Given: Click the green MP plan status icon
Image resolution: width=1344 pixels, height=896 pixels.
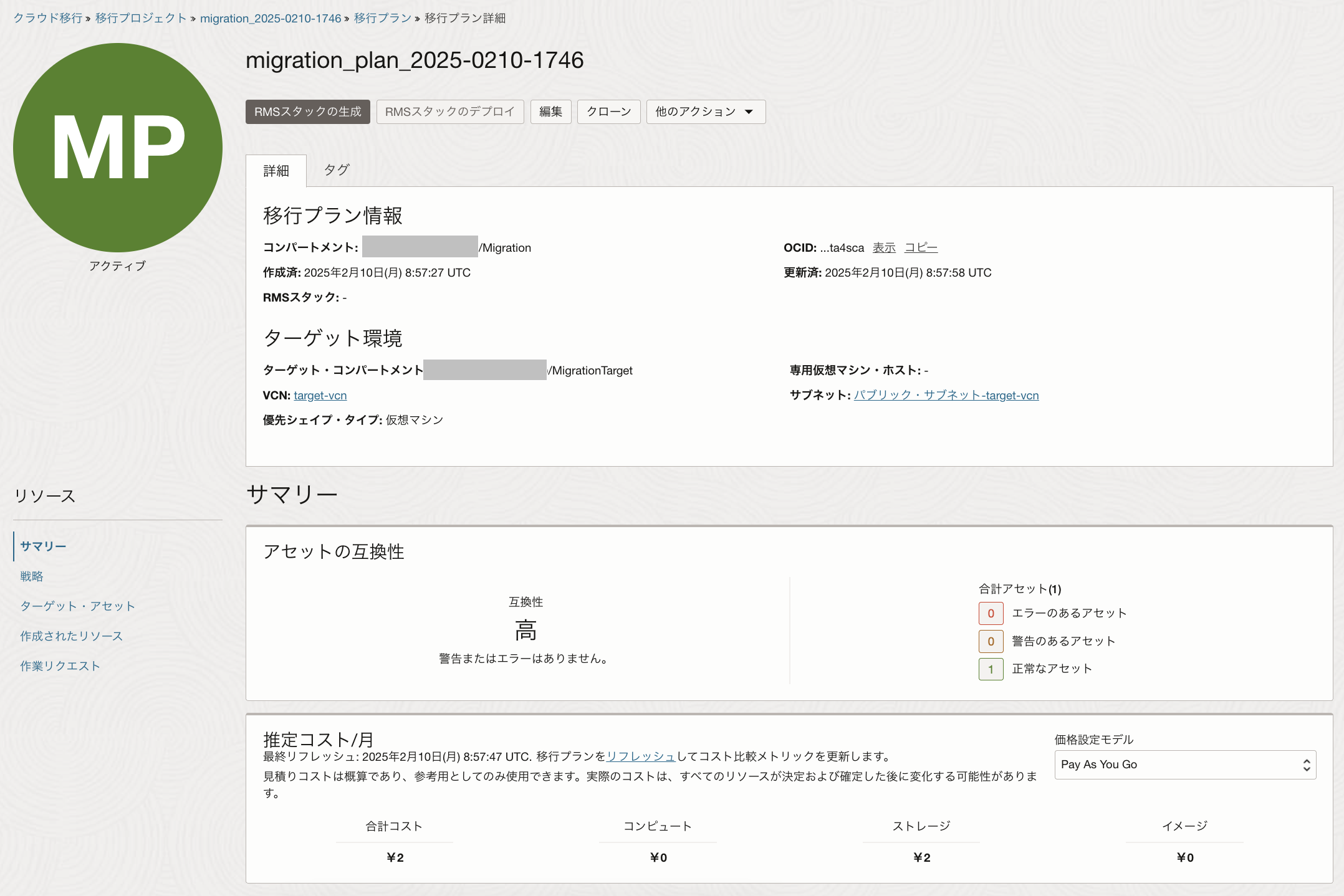Looking at the screenshot, I should coord(118,148).
